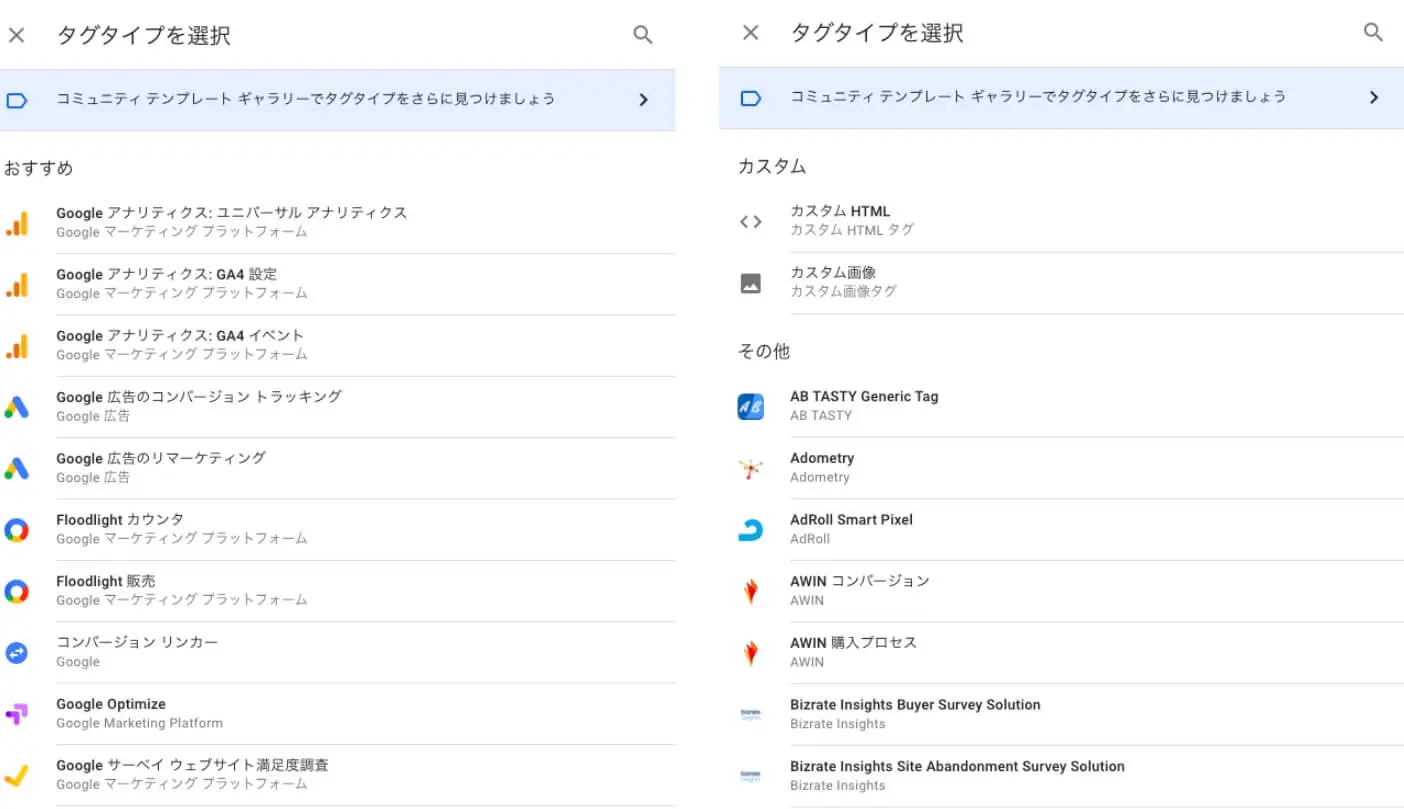Expand the left panel's template gallery chevron
Viewport: 1404px width, 809px height.
[x=643, y=100]
